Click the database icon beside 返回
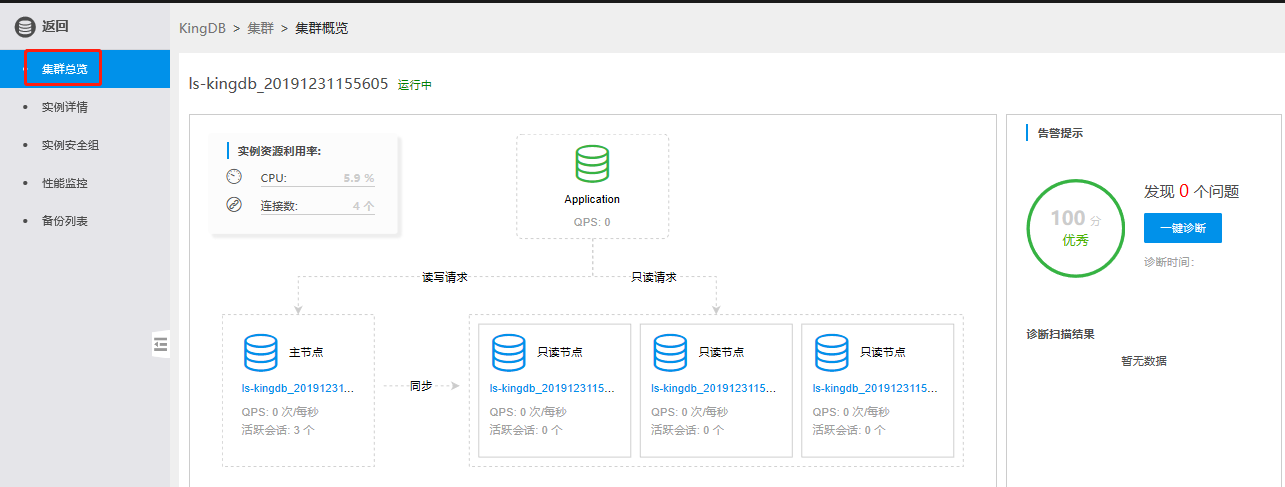This screenshot has height=487, width=1285. [x=24, y=27]
